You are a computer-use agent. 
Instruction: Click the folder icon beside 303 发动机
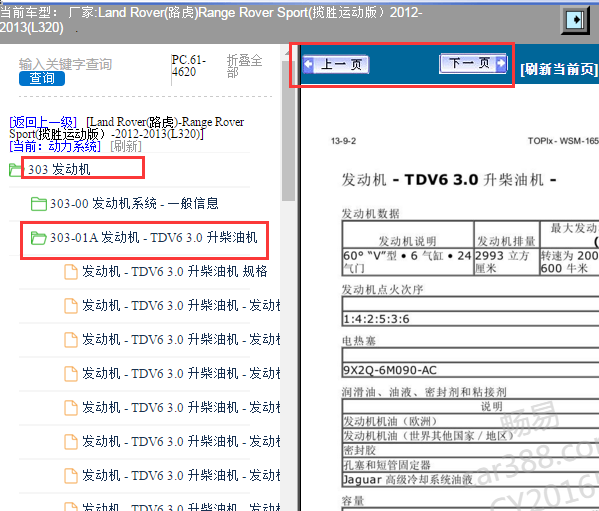click(x=15, y=170)
